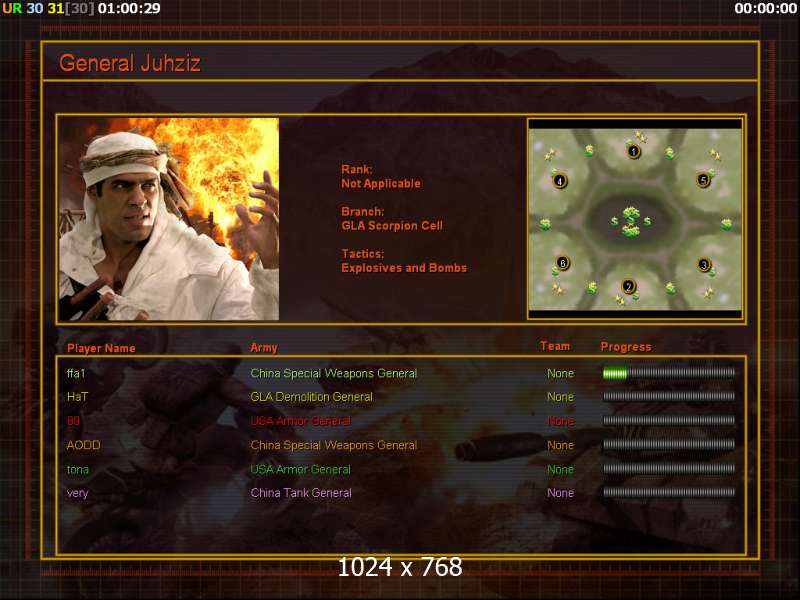Click 99's red 'USA Armor General' army
Image resolution: width=800 pixels, height=600 pixels.
tap(301, 421)
